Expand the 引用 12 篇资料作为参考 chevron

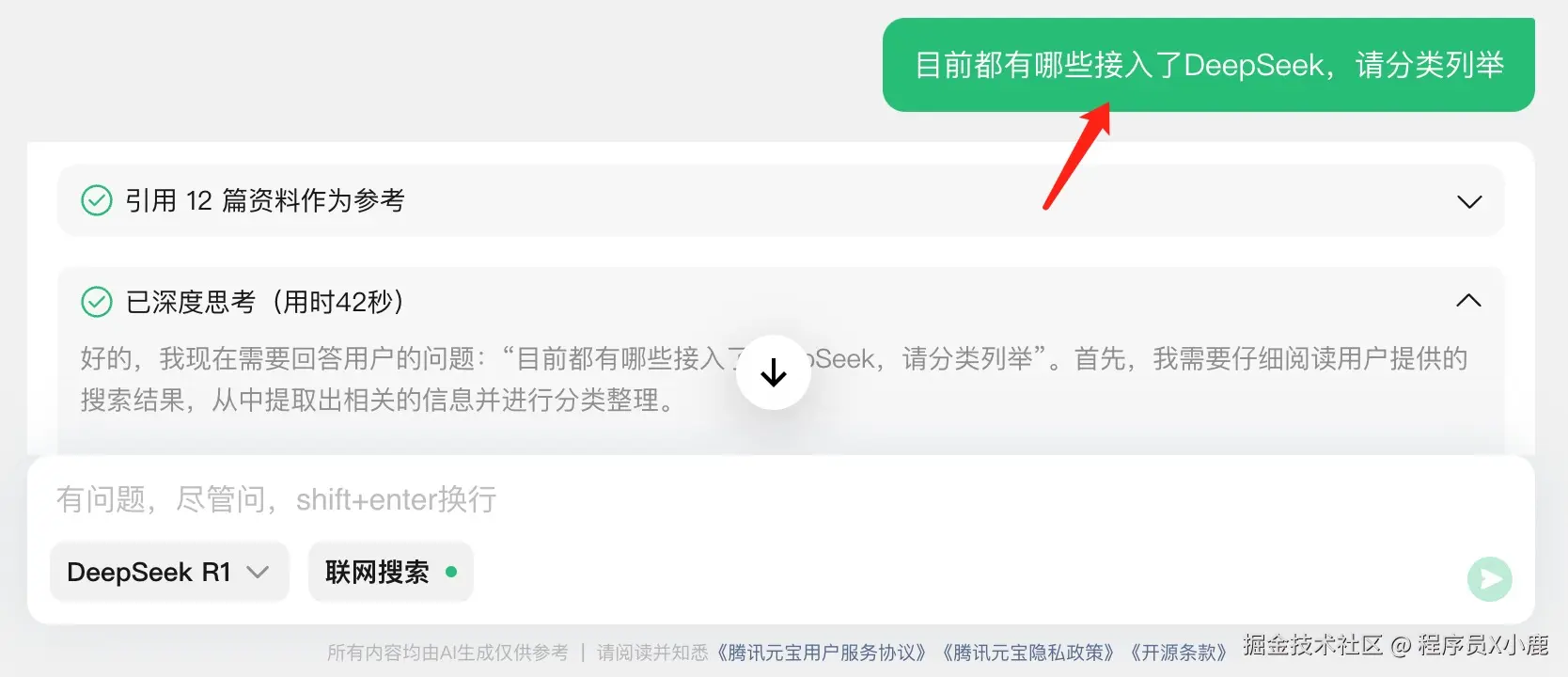[x=1468, y=202]
